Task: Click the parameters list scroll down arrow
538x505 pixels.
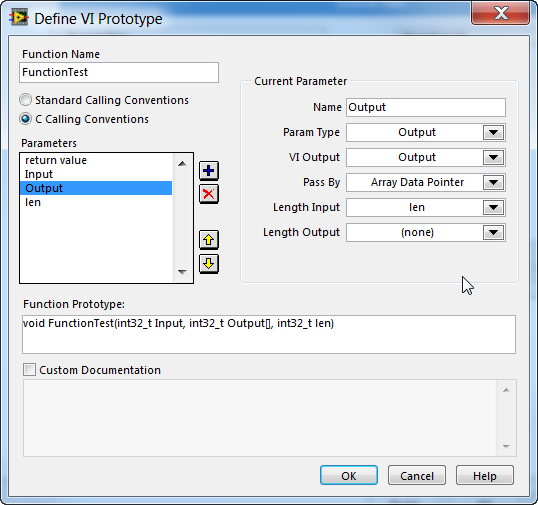Action: (x=183, y=272)
